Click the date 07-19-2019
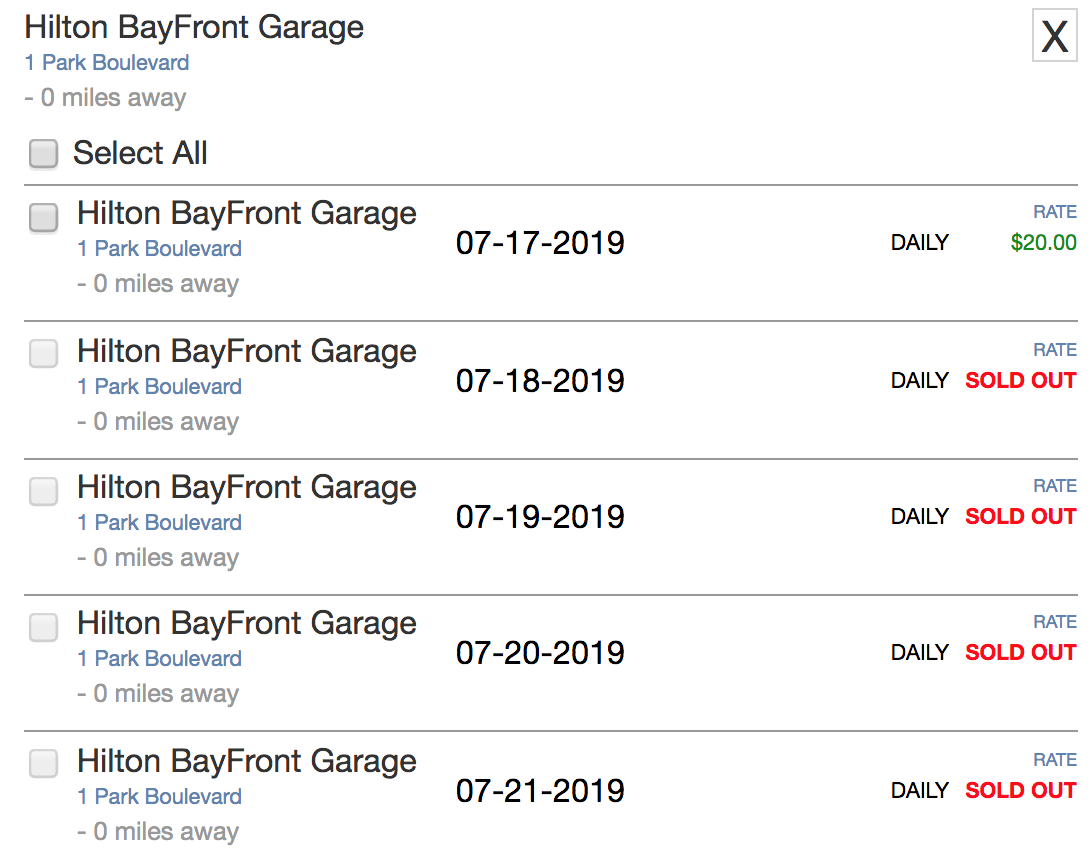Screen dimensions: 1092x868 tap(540, 517)
